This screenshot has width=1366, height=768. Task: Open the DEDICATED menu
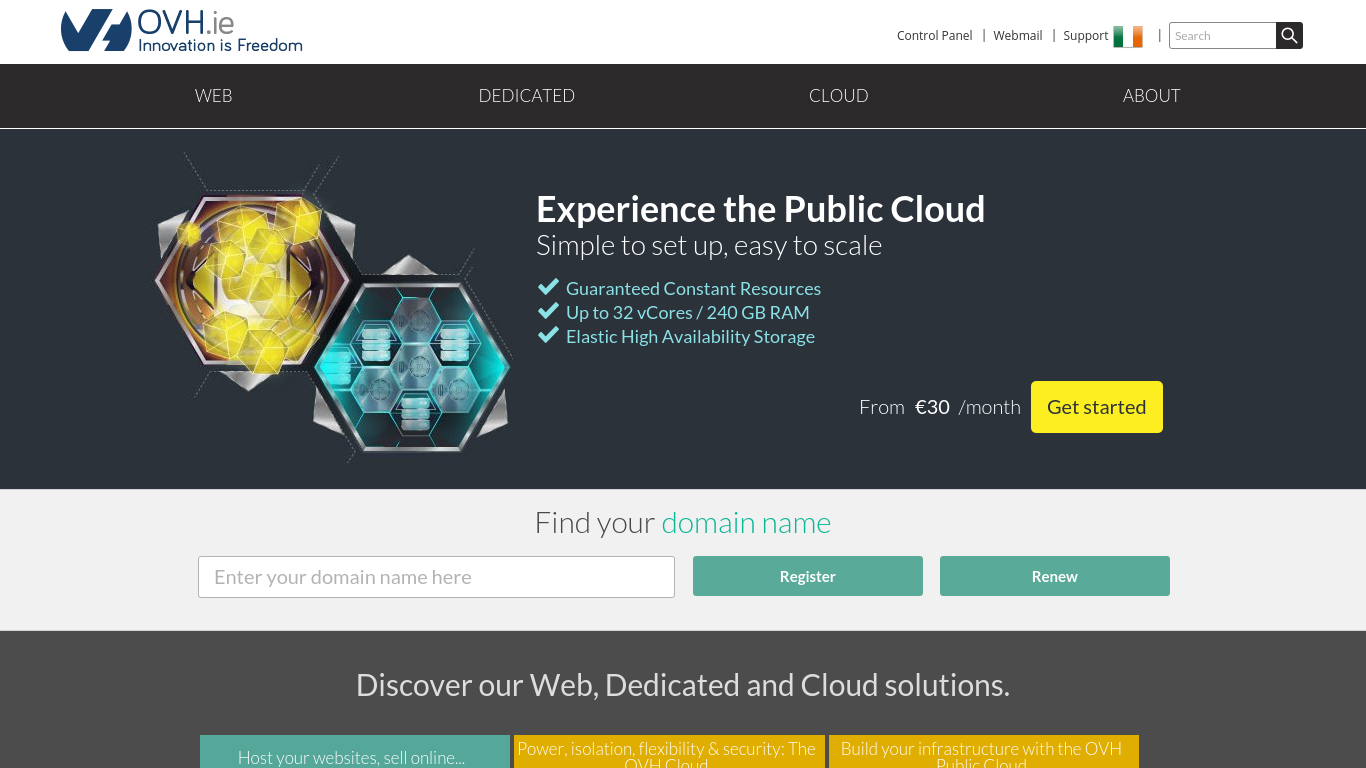pos(526,95)
